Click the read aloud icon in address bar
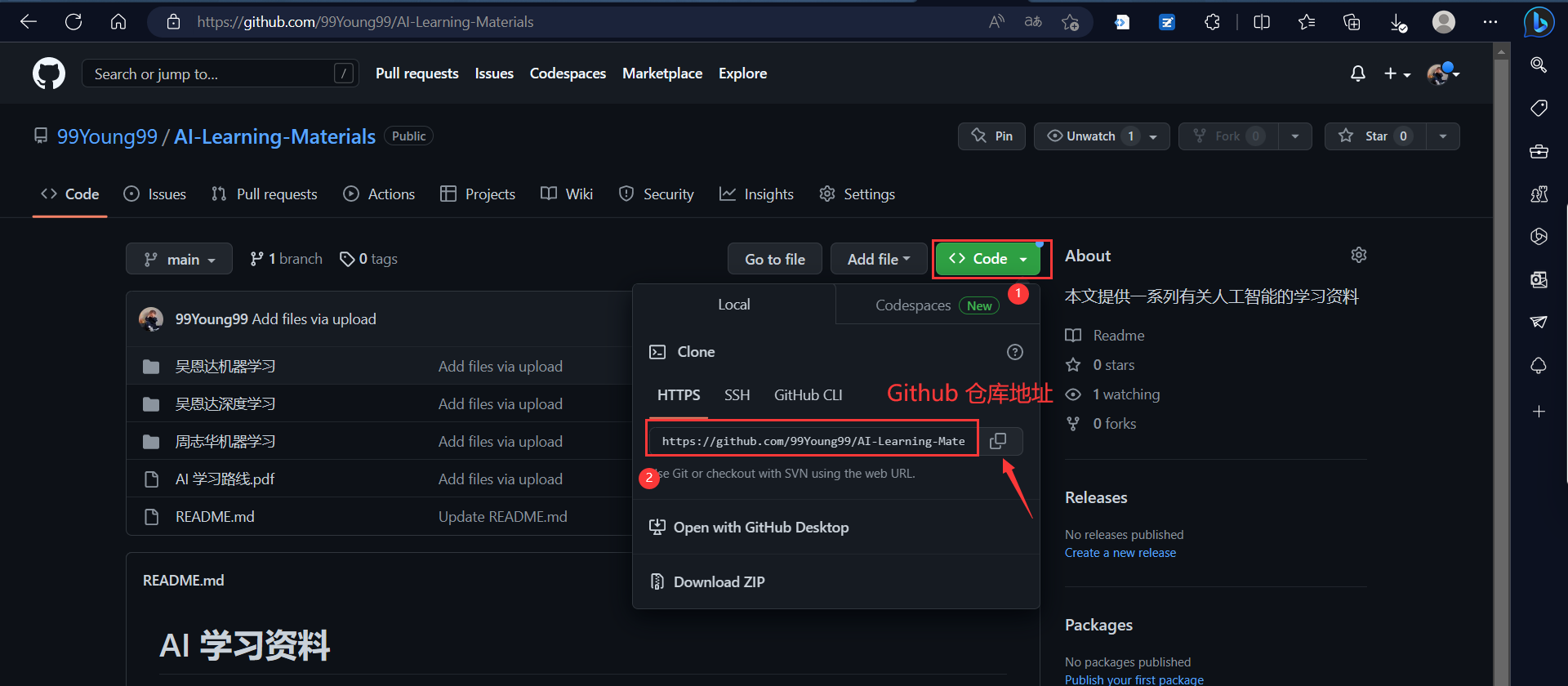Viewport: 1568px width, 686px height. 996,22
